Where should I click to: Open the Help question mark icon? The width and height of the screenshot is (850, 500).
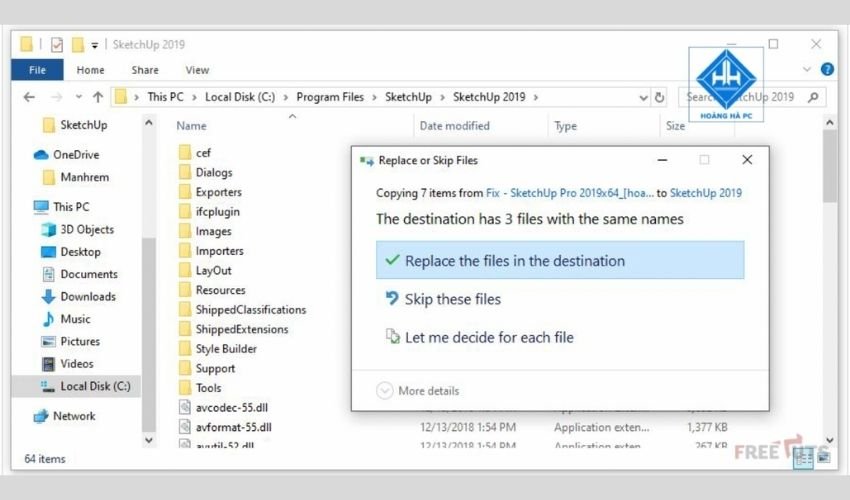point(827,70)
